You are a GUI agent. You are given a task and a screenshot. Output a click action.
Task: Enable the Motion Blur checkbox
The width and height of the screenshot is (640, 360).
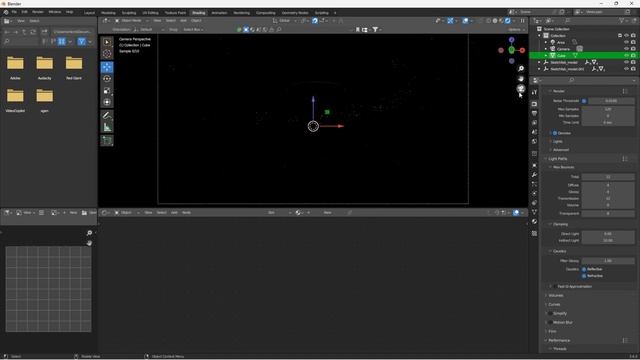(x=551, y=322)
